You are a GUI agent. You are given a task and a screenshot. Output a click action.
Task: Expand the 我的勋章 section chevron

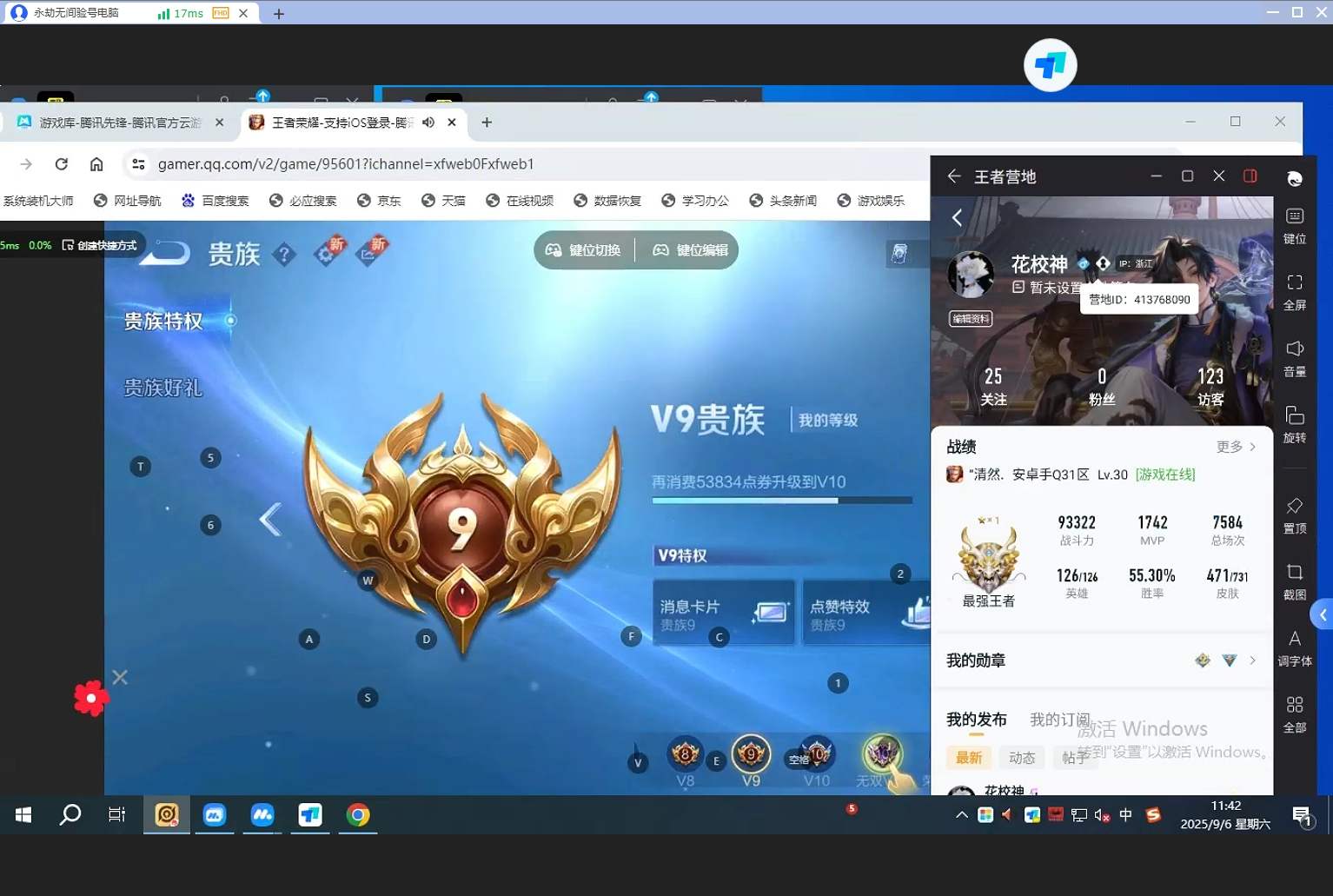tap(1252, 660)
